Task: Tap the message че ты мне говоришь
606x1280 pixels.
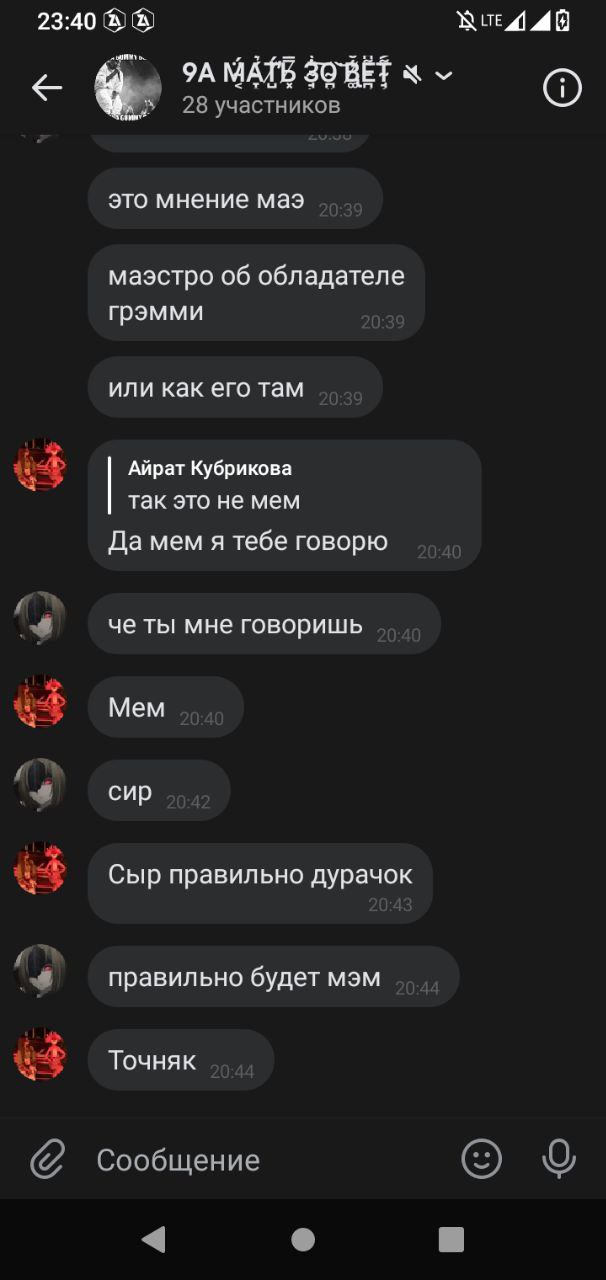Action: tap(264, 625)
